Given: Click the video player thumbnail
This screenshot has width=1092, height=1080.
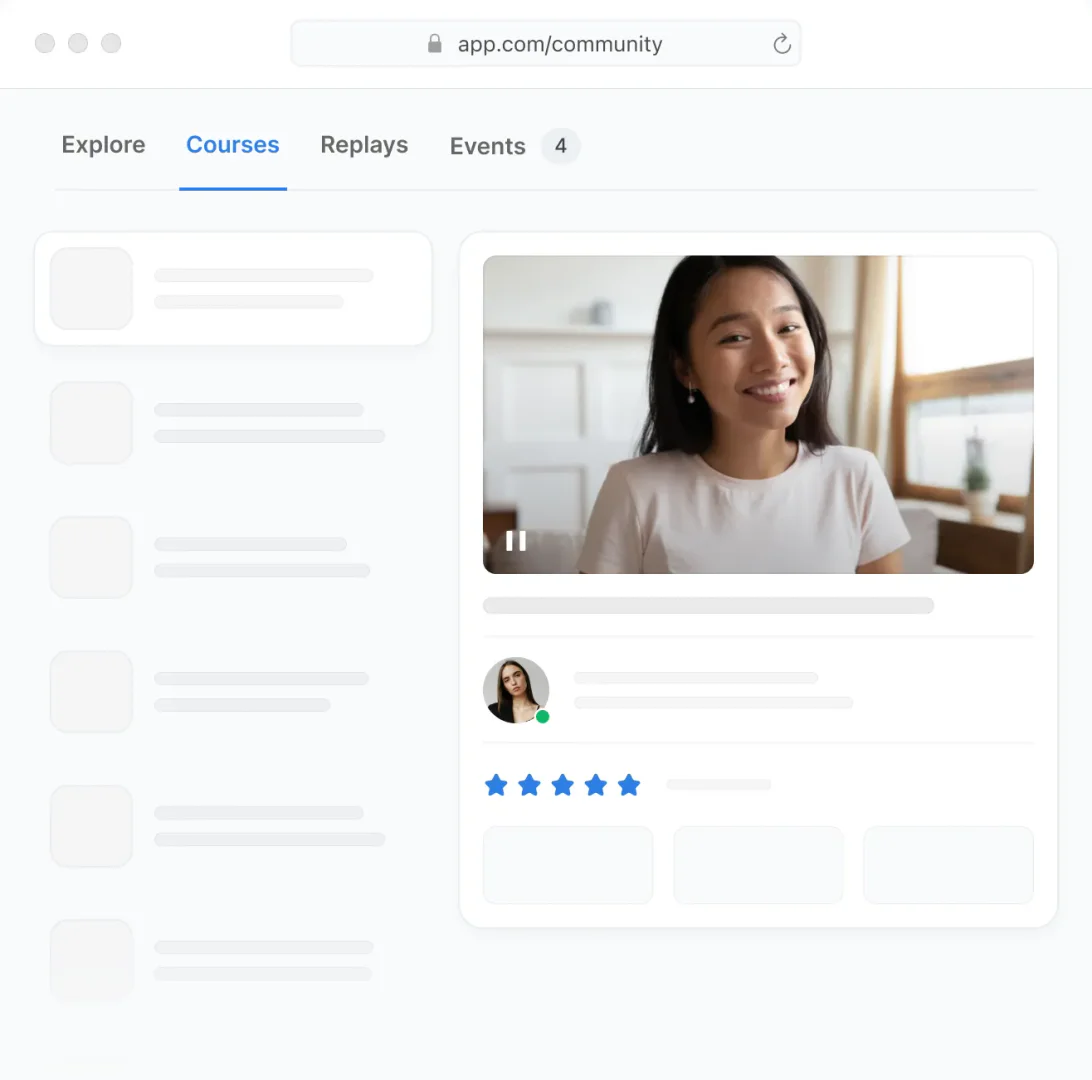Looking at the screenshot, I should pyautogui.click(x=758, y=414).
